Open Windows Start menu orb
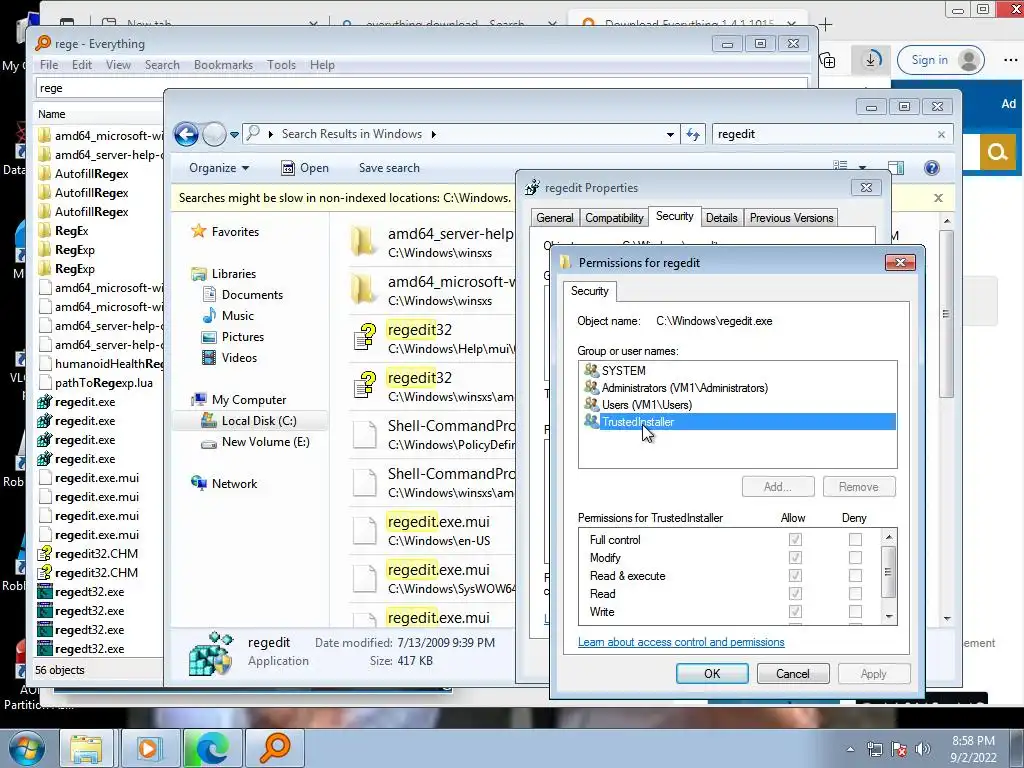The width and height of the screenshot is (1024, 768). 26,748
